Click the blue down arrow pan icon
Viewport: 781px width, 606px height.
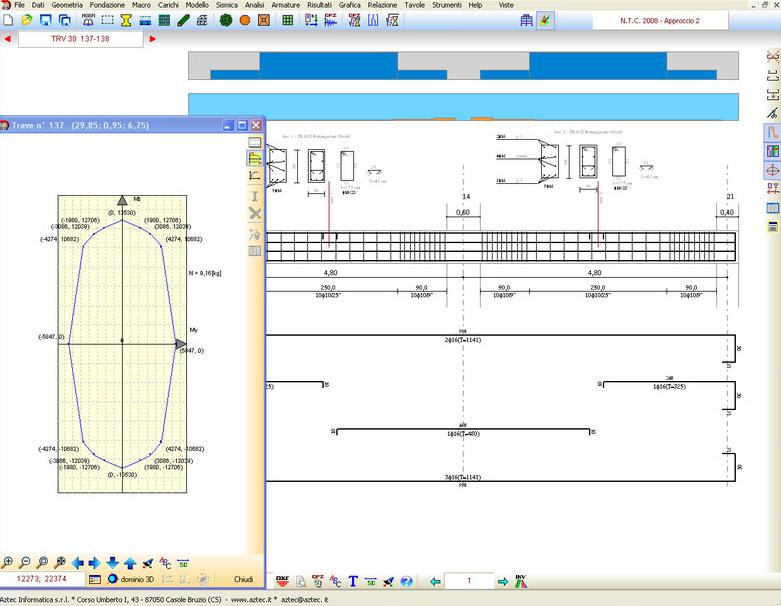pos(112,562)
